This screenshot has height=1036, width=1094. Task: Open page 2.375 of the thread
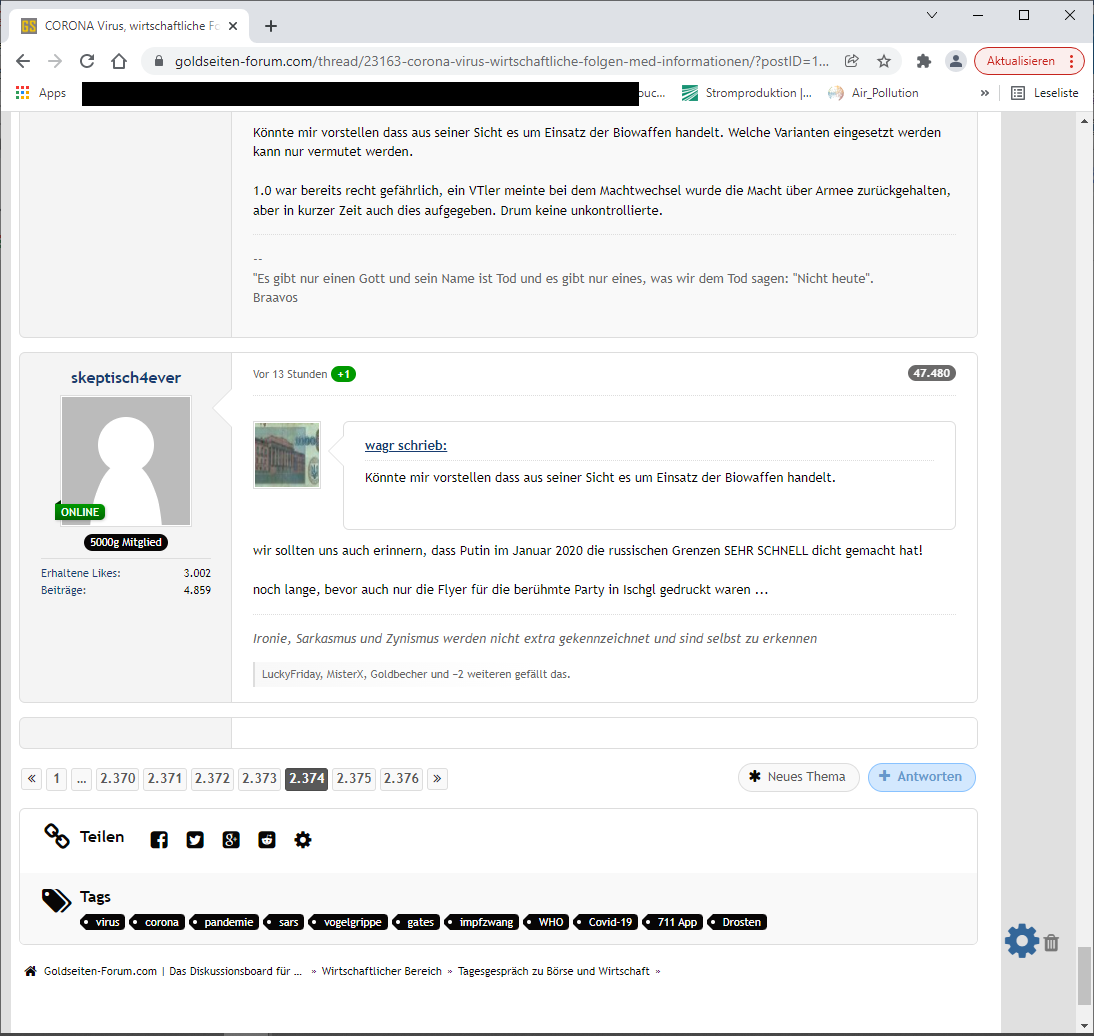354,779
